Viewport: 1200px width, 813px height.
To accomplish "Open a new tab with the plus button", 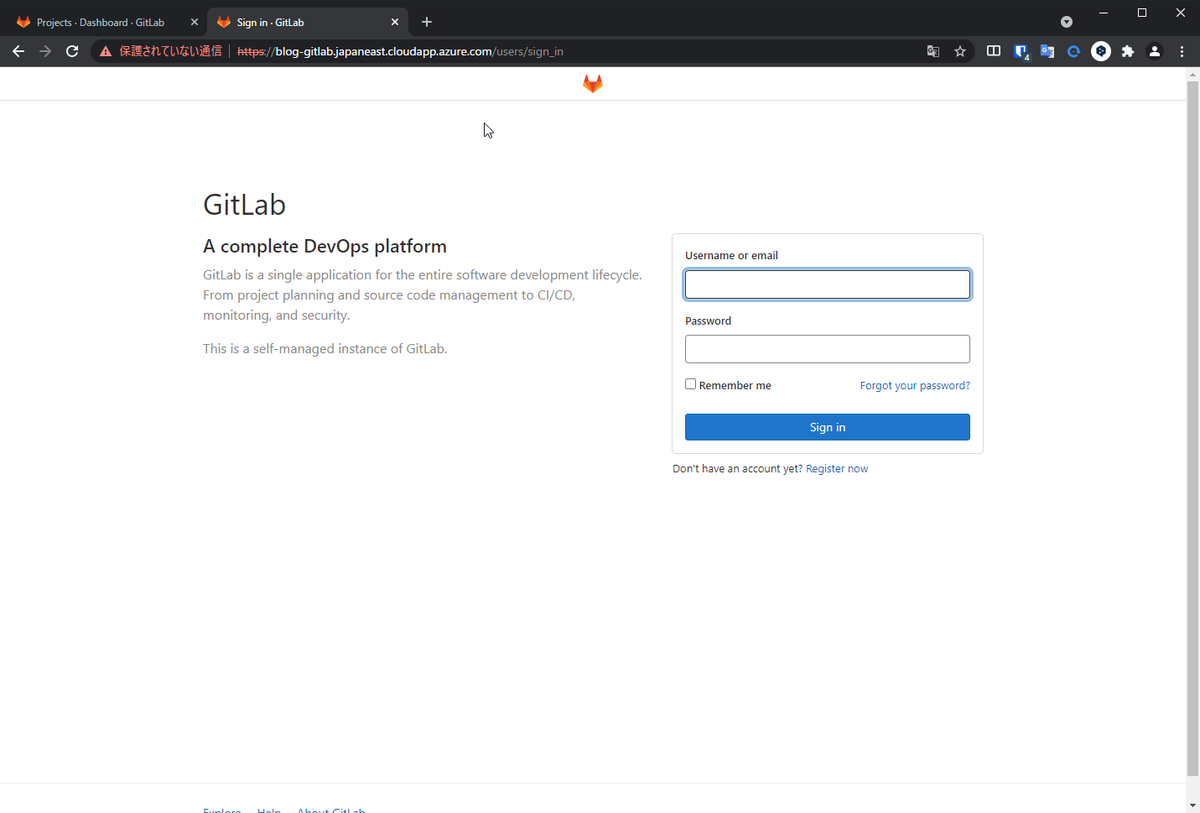I will (x=427, y=22).
